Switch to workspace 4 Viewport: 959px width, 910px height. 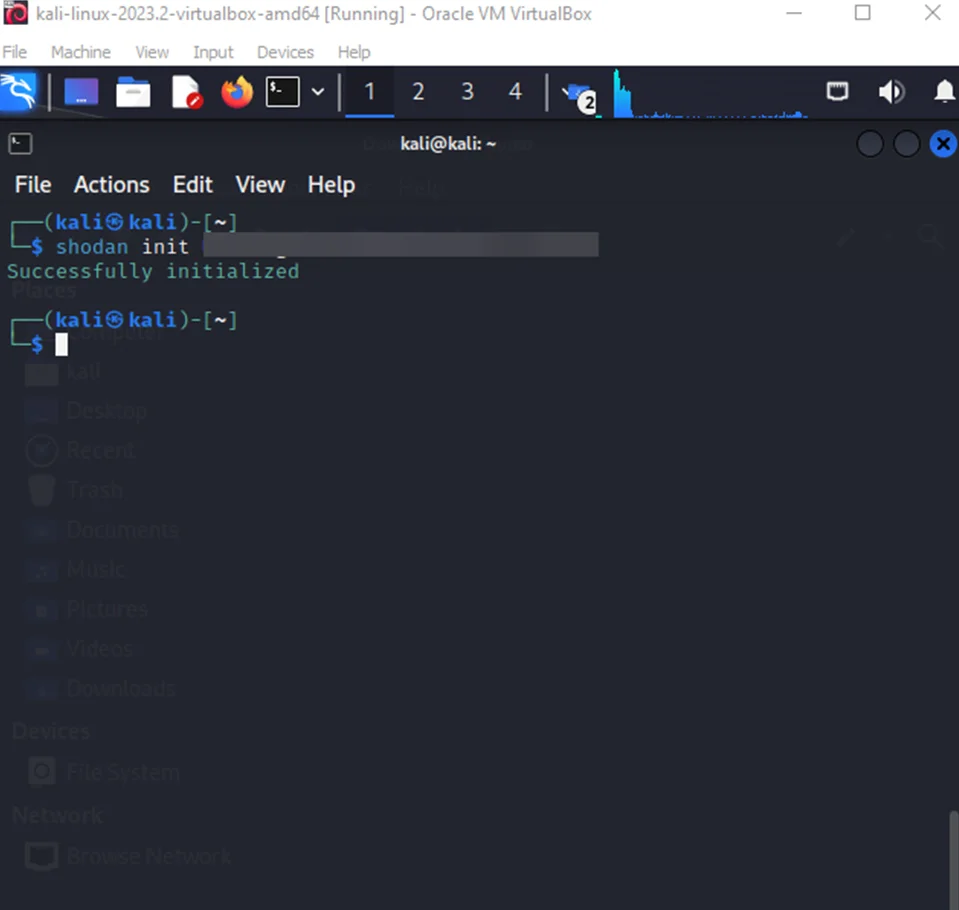pyautogui.click(x=515, y=91)
